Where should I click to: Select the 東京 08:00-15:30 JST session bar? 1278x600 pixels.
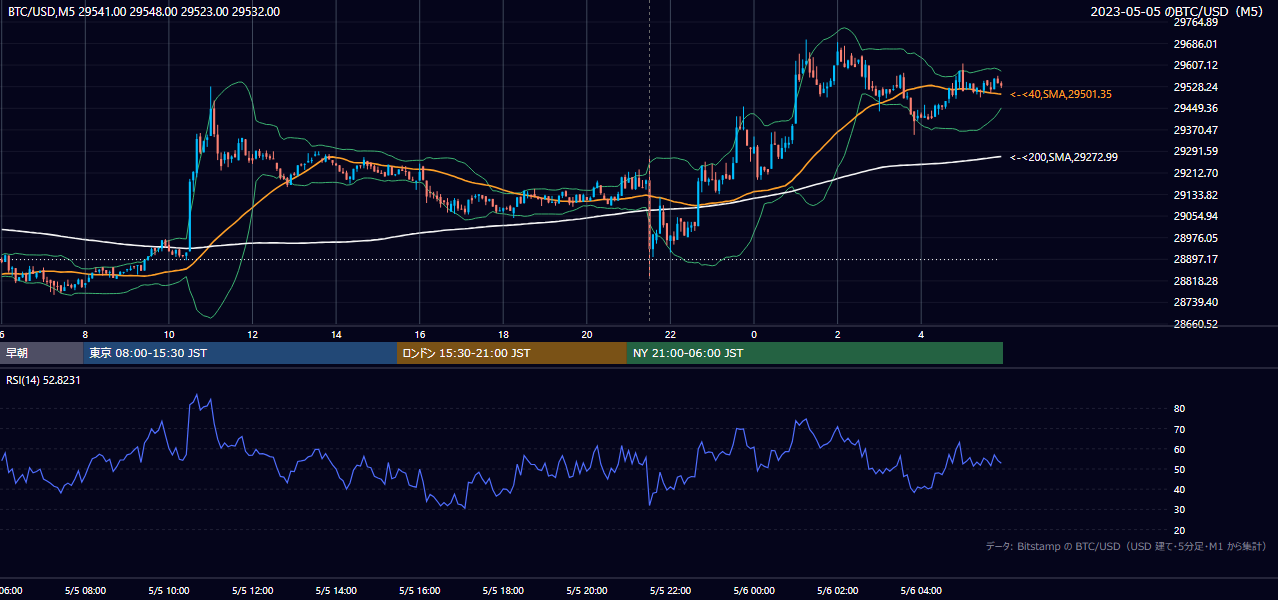[x=240, y=353]
